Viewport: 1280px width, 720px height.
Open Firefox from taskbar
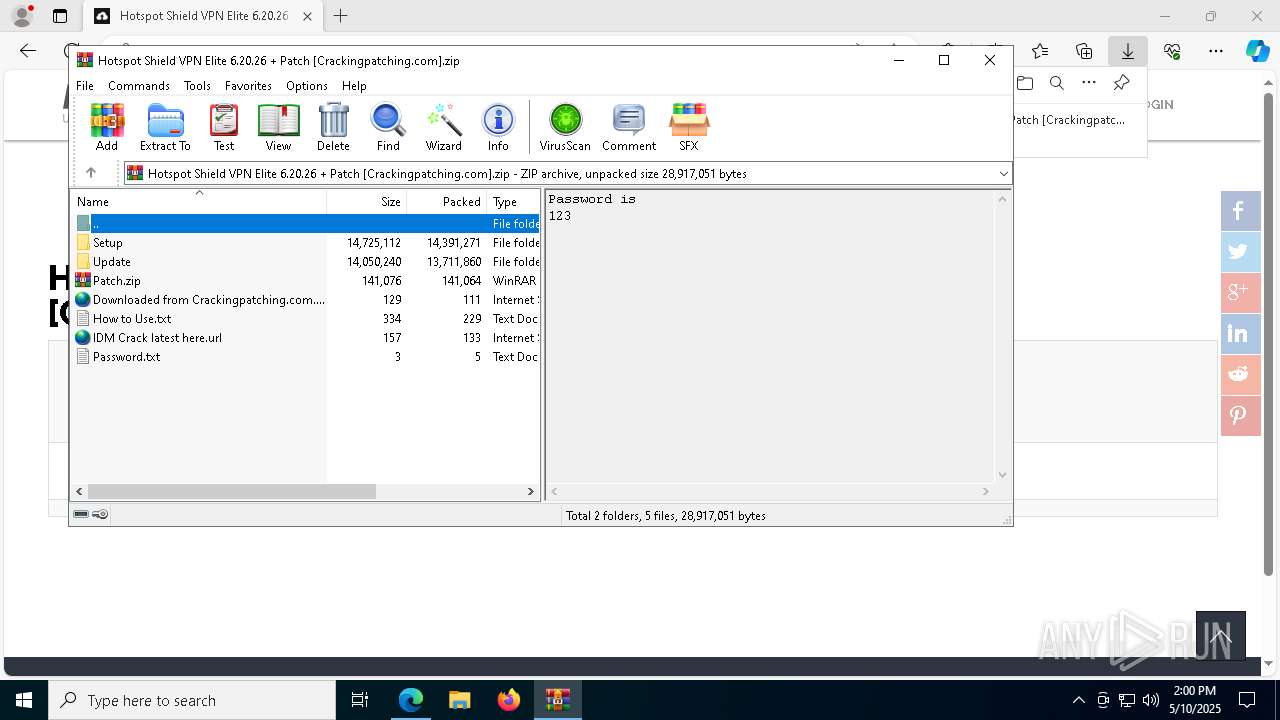click(509, 700)
